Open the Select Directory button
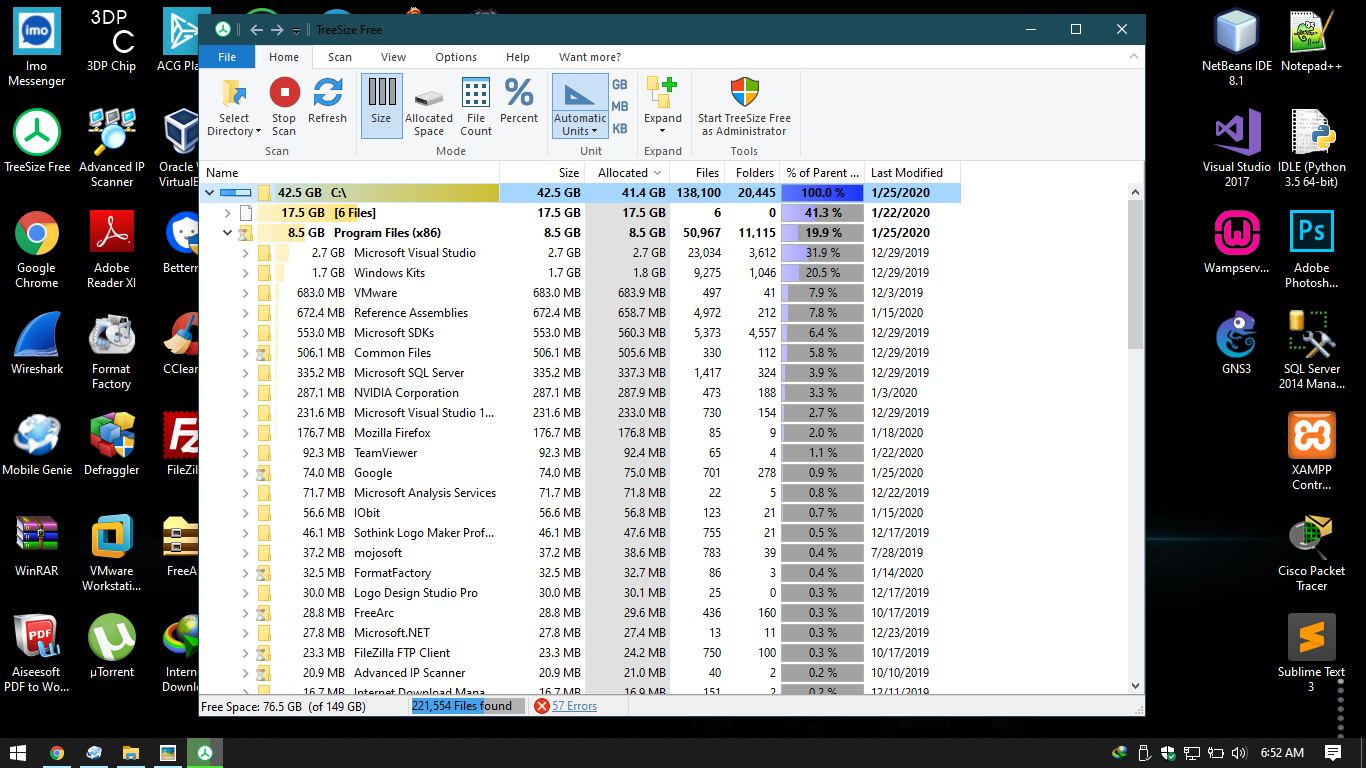Screen dimensions: 1366x768 click(234, 107)
